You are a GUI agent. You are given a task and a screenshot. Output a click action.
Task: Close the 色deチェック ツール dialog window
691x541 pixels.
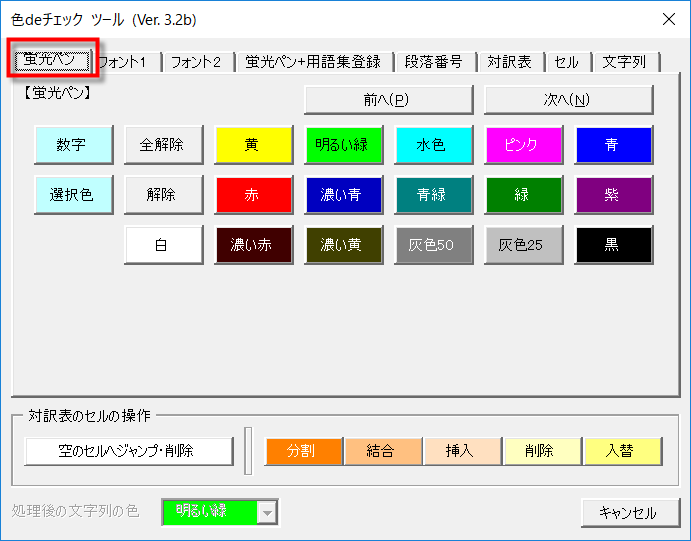point(667,19)
